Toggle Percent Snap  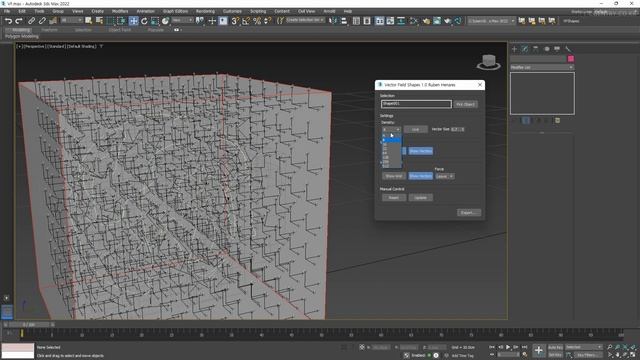[x=257, y=21]
